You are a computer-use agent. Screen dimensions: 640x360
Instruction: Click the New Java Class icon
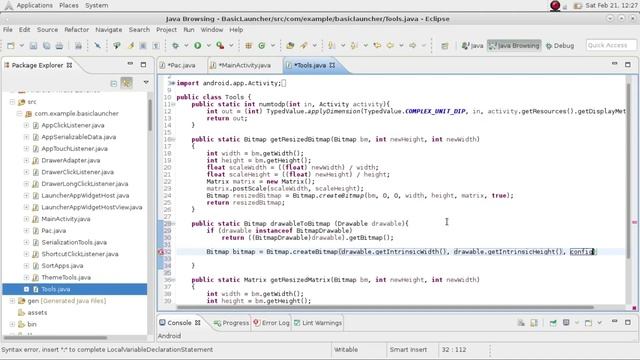coord(262,46)
